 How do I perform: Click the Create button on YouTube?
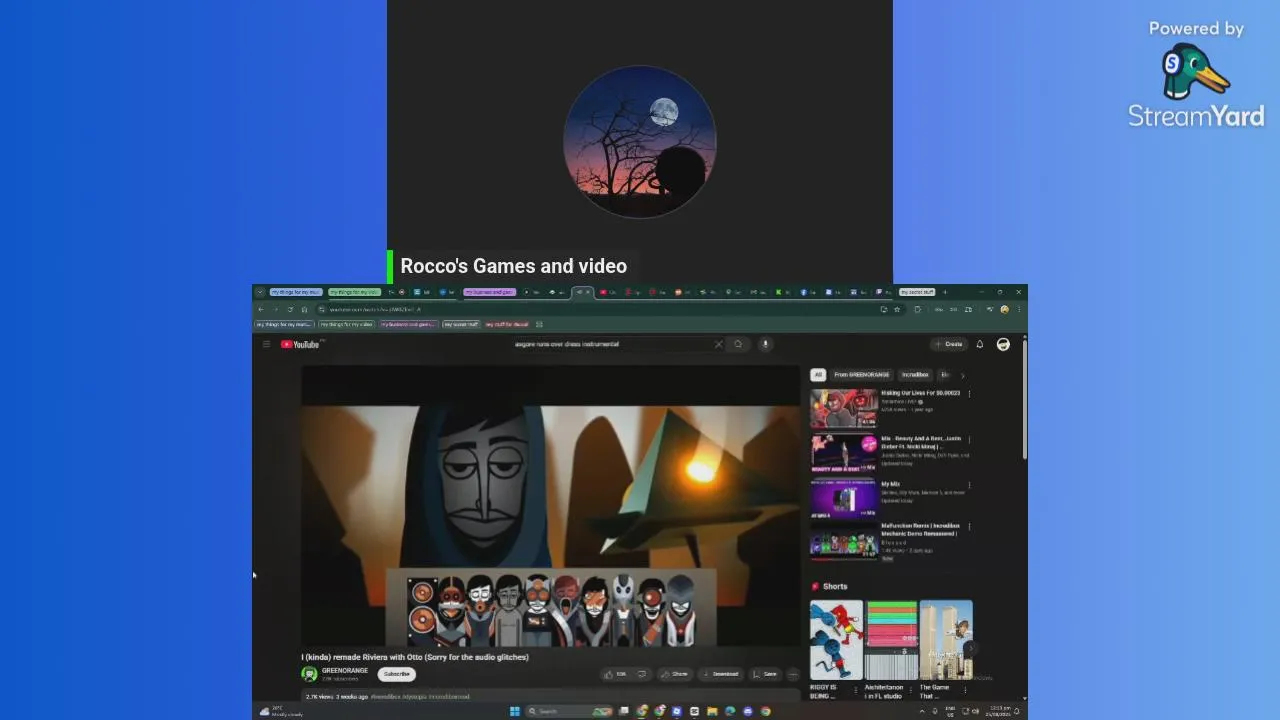tap(948, 344)
